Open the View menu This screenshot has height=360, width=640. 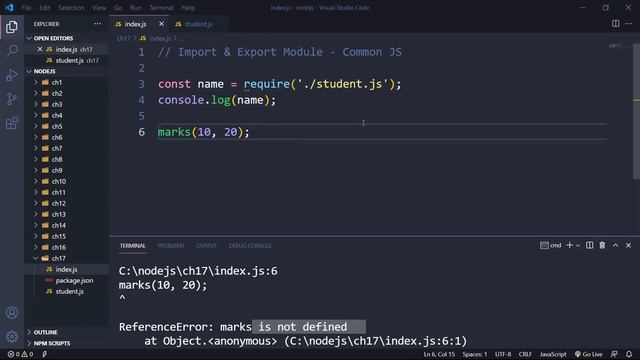coord(99,8)
